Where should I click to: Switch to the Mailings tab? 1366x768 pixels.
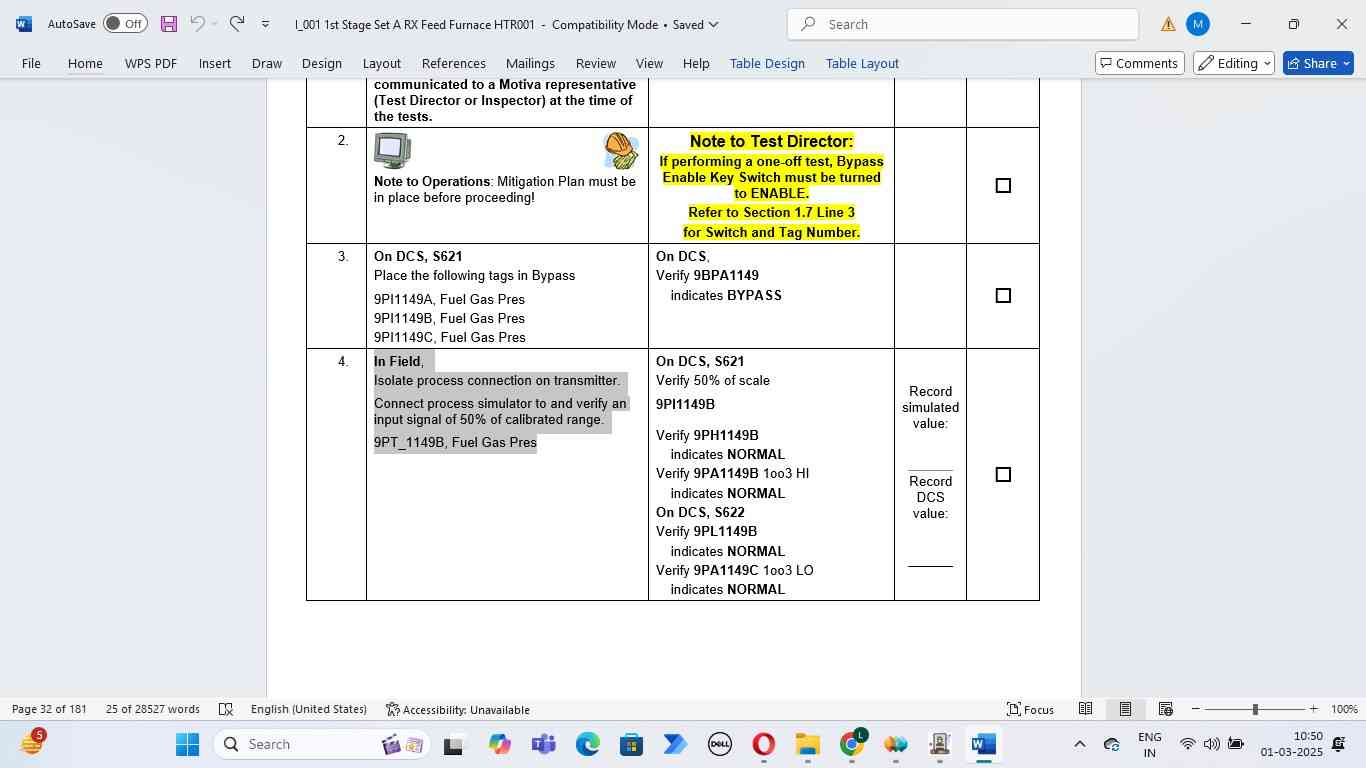click(530, 63)
